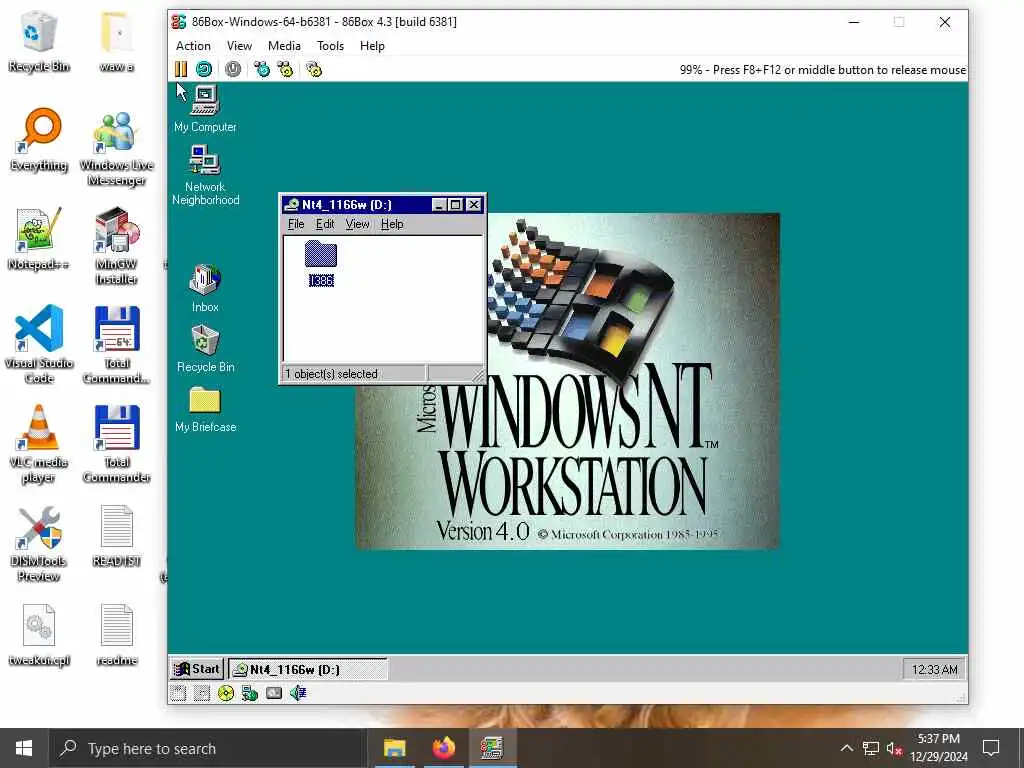Click the NT Start button
Image resolution: width=1024 pixels, height=768 pixels.
197,669
